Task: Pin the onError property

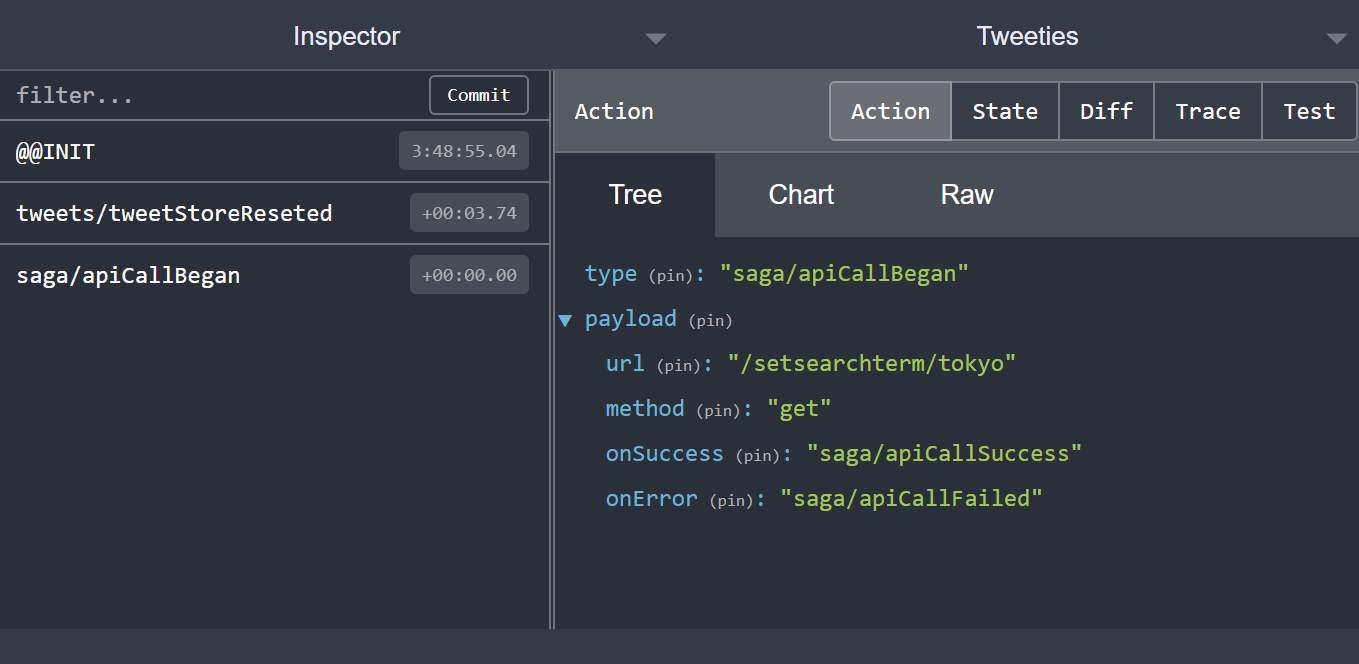Action: pyautogui.click(x=732, y=499)
